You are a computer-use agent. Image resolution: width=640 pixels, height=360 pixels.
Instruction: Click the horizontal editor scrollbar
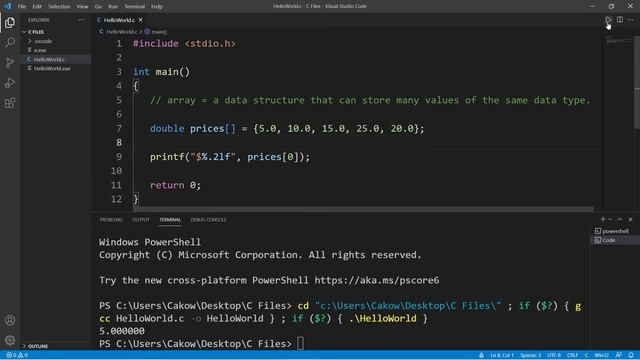[x=363, y=209]
